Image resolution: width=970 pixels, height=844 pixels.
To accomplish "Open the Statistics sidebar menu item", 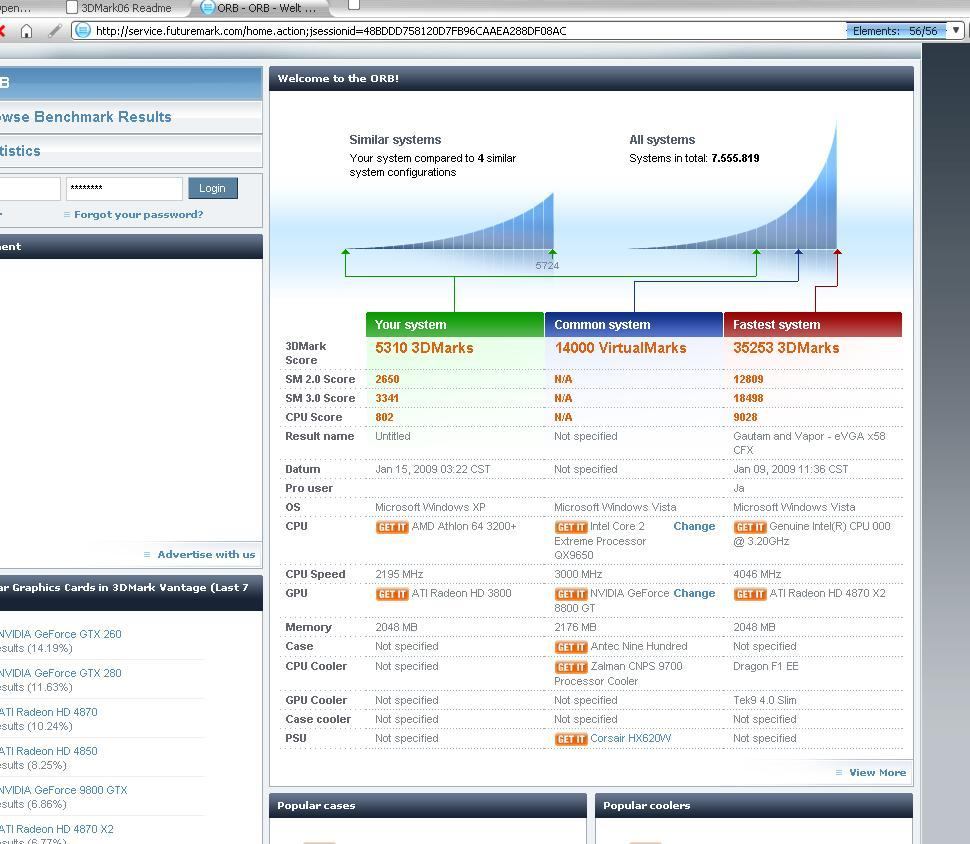I will 130,151.
